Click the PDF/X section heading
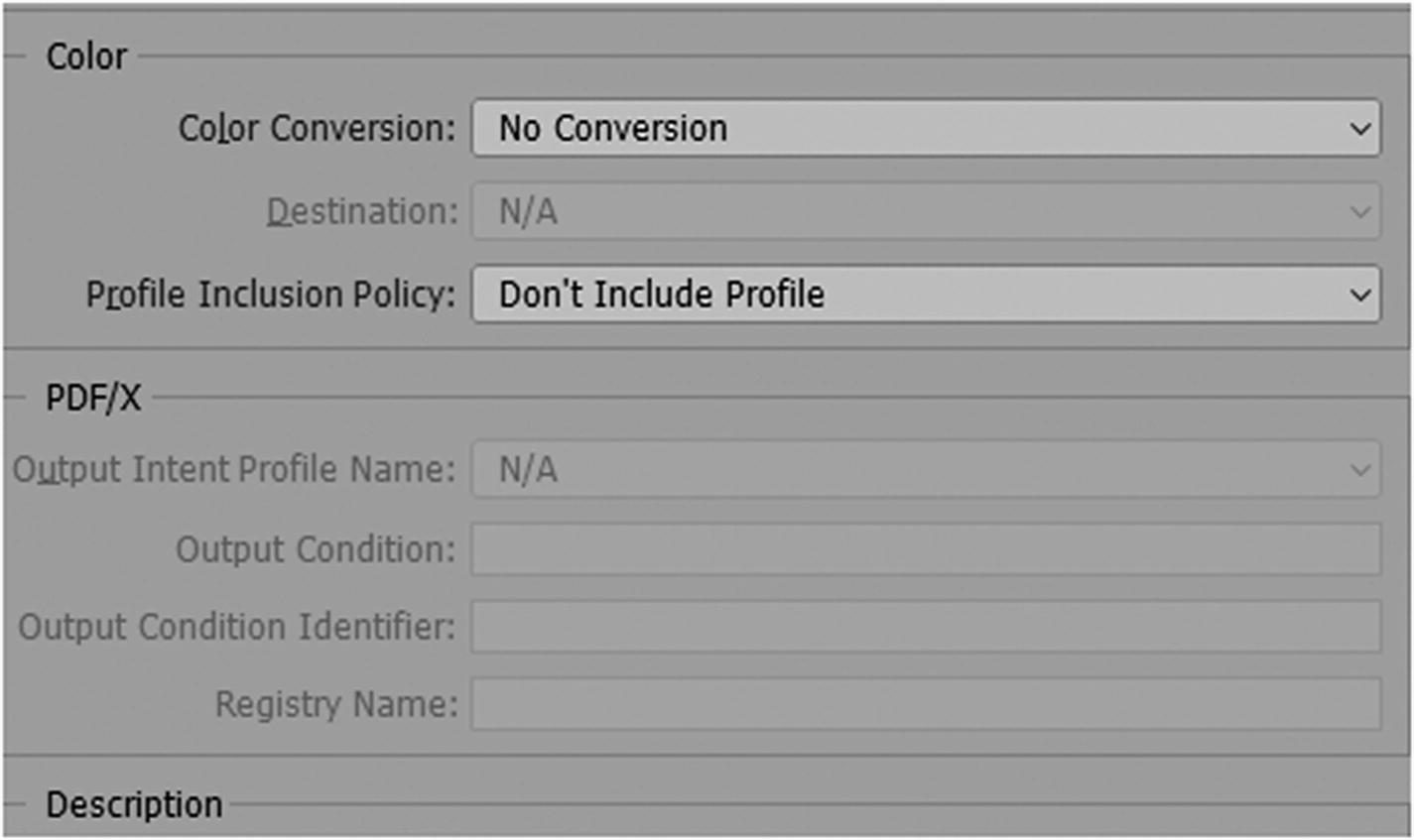Viewport: 1414px width, 840px height. 93,399
